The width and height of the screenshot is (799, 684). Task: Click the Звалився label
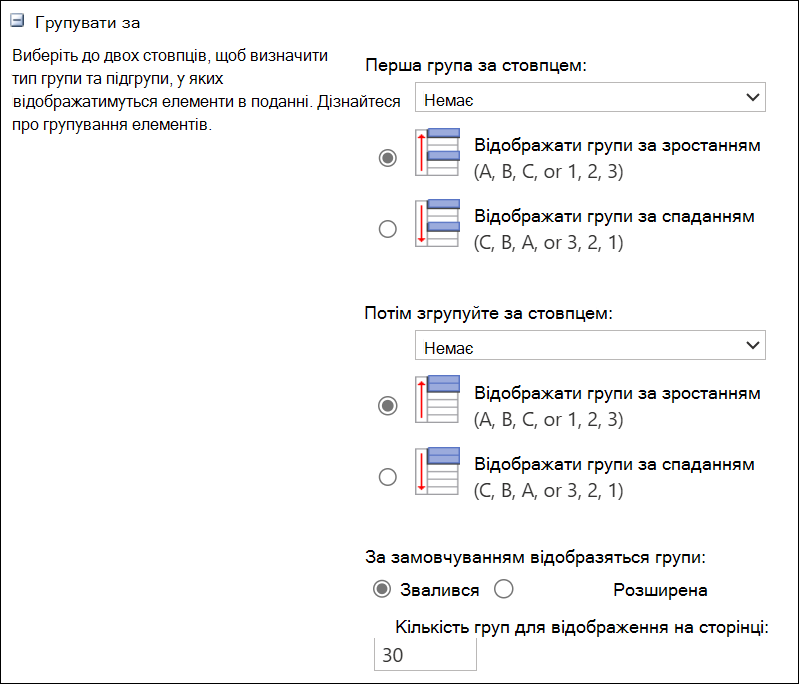point(439,590)
